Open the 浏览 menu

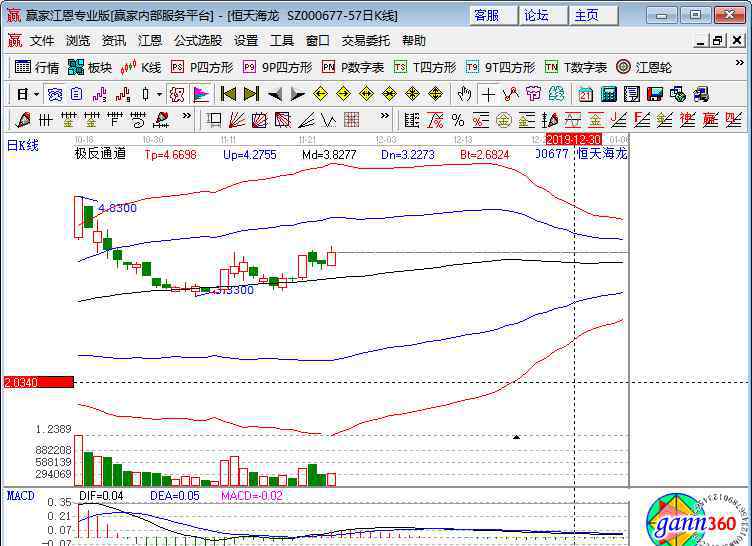(x=78, y=41)
